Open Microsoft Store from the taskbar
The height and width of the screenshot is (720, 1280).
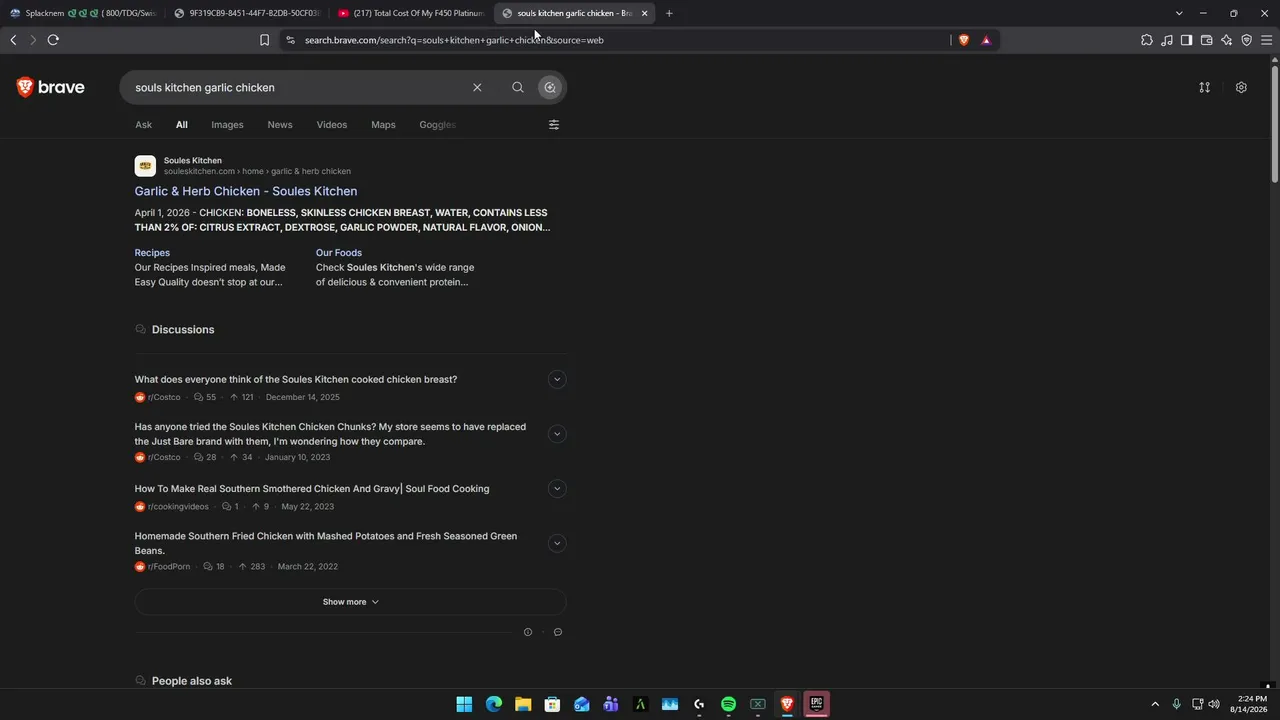552,704
